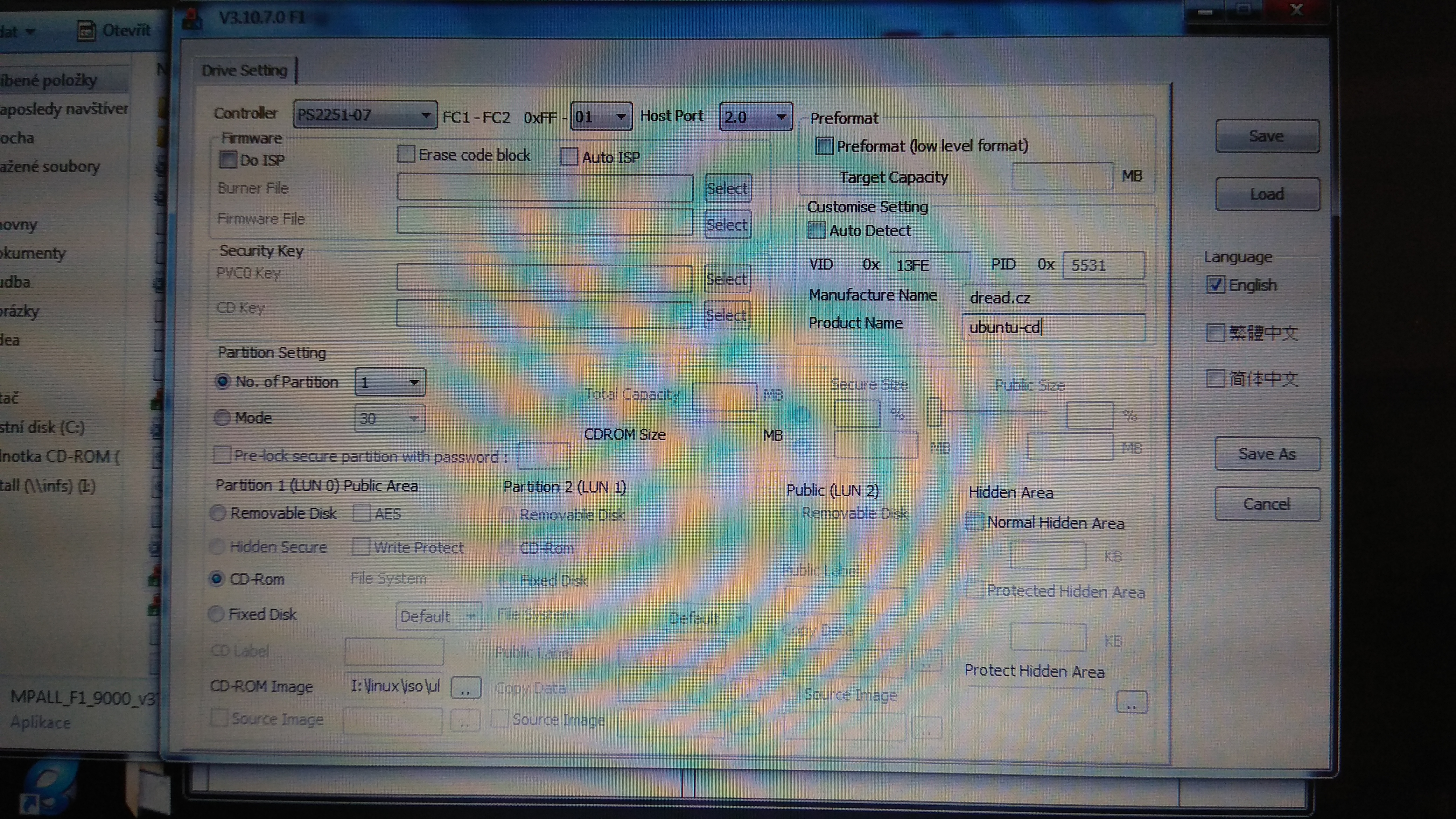Screen dimensions: 1456x819
Task: Select a Burner File
Action: (728, 188)
